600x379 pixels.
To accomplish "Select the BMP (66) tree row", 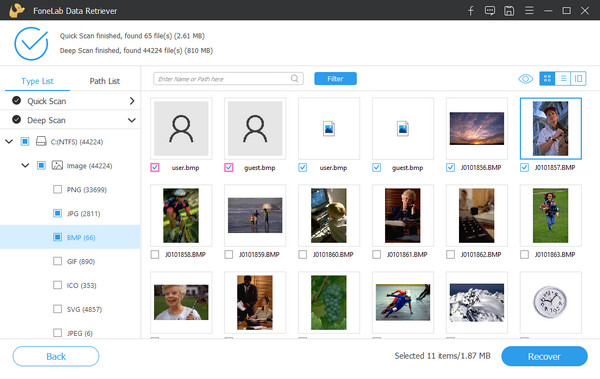I will point(70,237).
